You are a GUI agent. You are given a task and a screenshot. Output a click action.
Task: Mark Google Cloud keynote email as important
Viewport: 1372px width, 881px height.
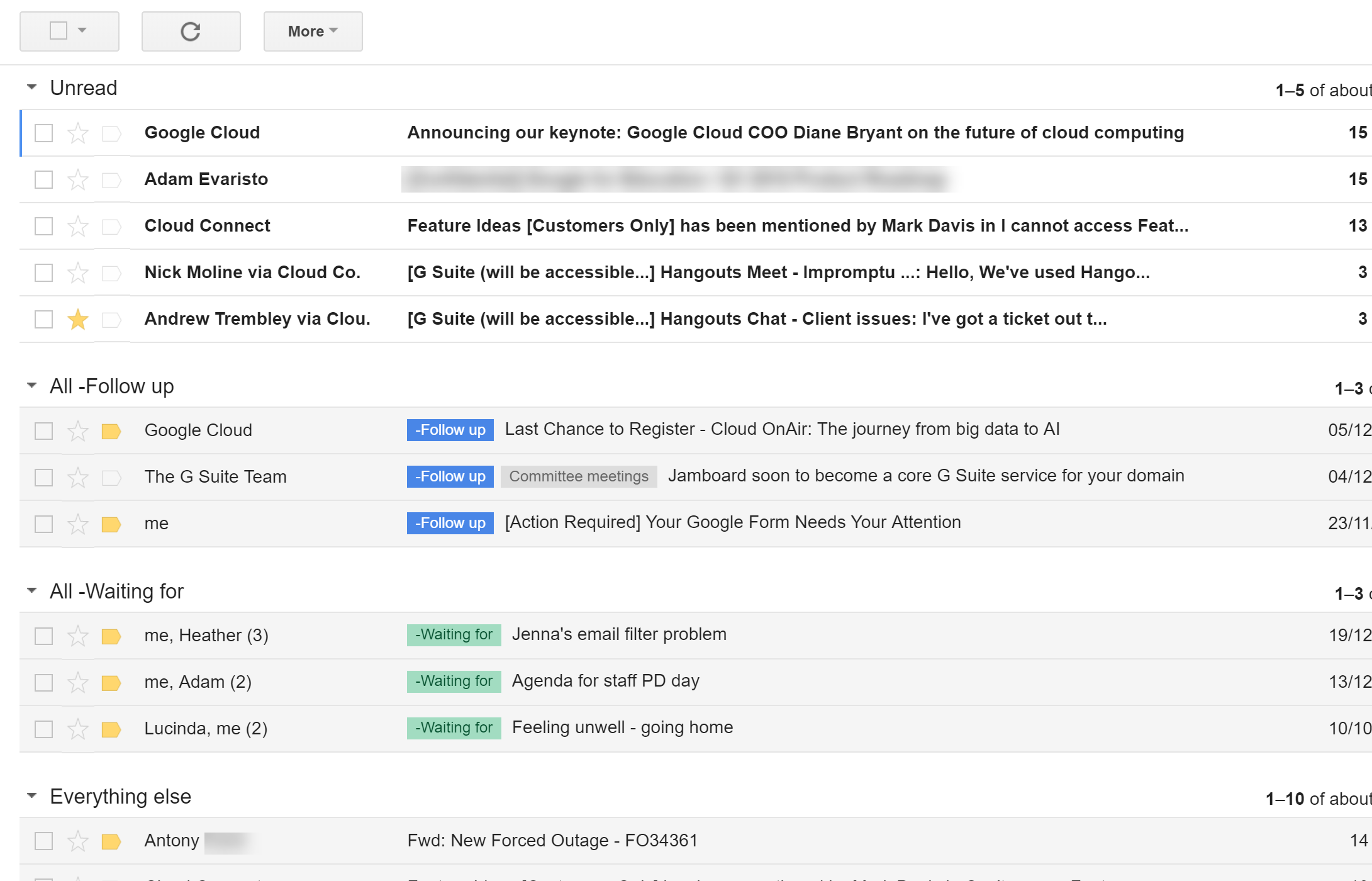pyautogui.click(x=111, y=133)
